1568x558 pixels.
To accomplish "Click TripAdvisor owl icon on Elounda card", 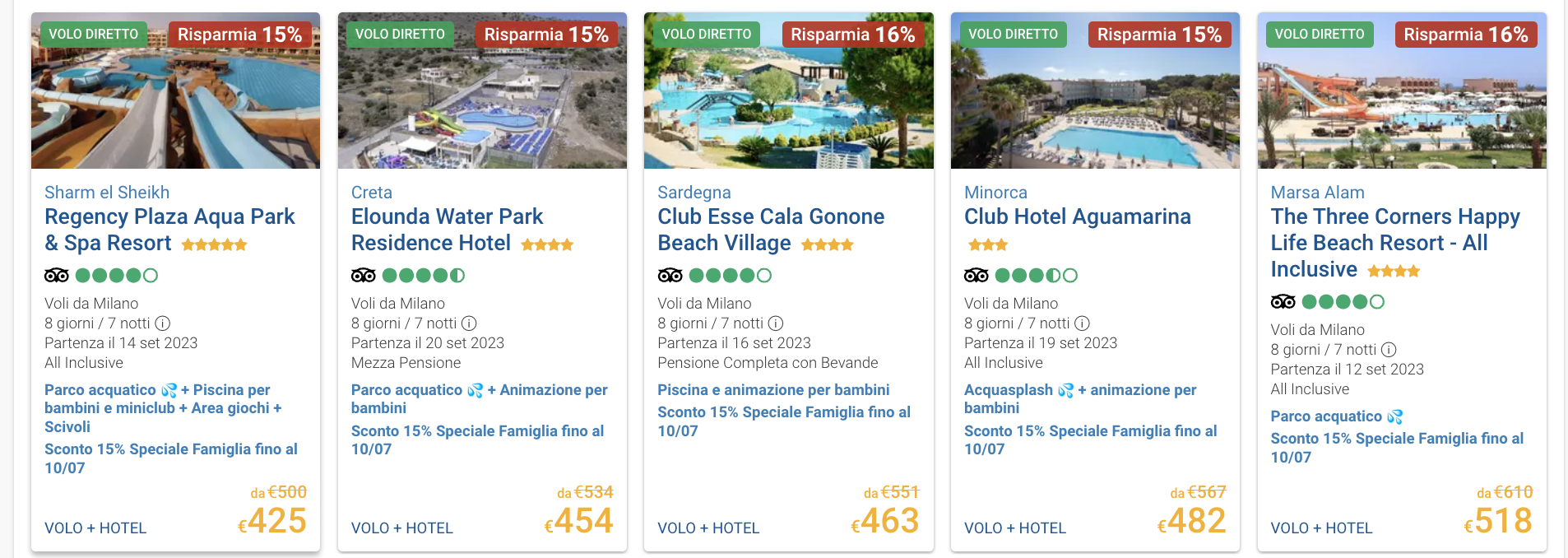I will pos(364,275).
